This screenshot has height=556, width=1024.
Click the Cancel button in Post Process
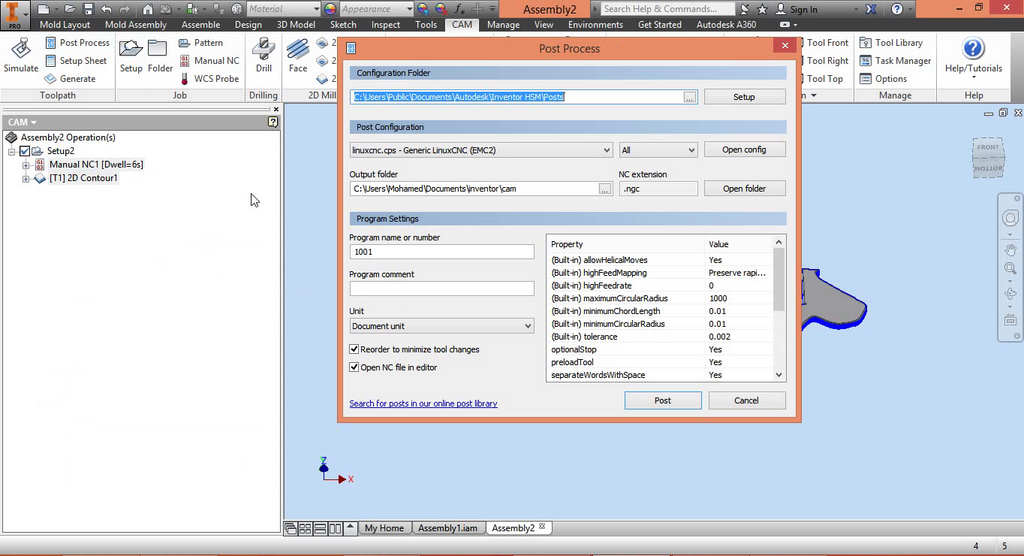[x=746, y=401]
